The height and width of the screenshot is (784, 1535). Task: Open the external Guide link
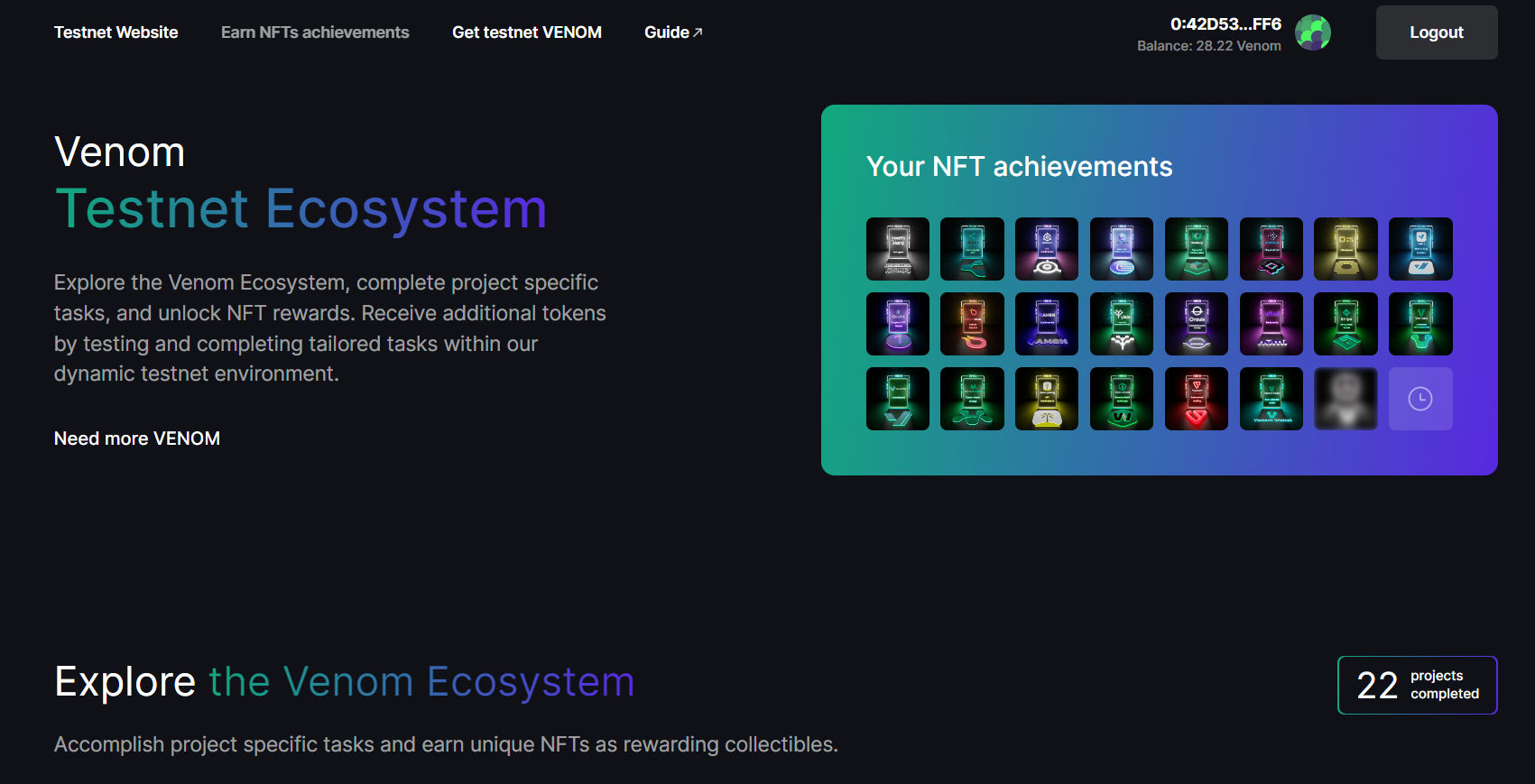pos(672,32)
